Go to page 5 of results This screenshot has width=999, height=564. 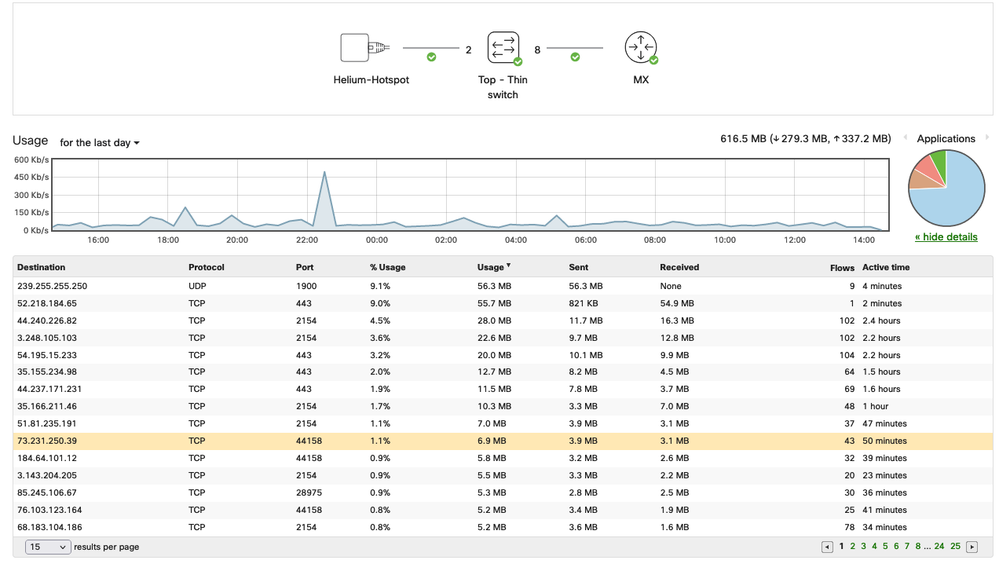click(885, 546)
